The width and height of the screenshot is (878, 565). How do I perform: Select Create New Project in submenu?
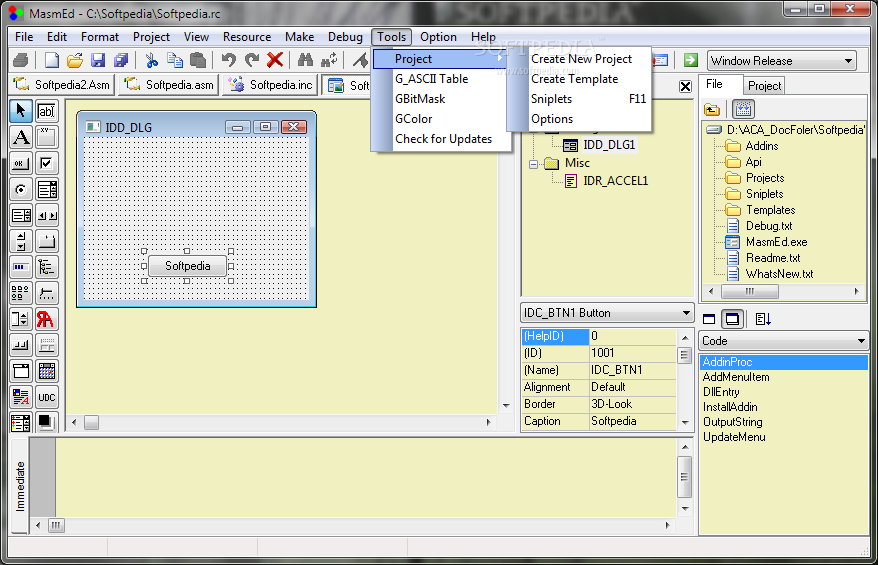(581, 59)
